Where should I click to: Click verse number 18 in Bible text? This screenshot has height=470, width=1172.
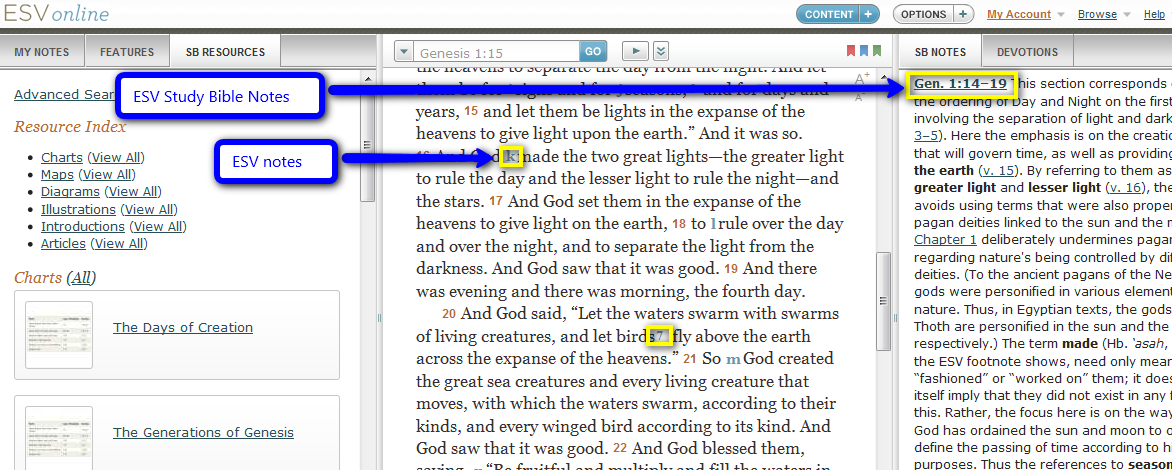679,223
